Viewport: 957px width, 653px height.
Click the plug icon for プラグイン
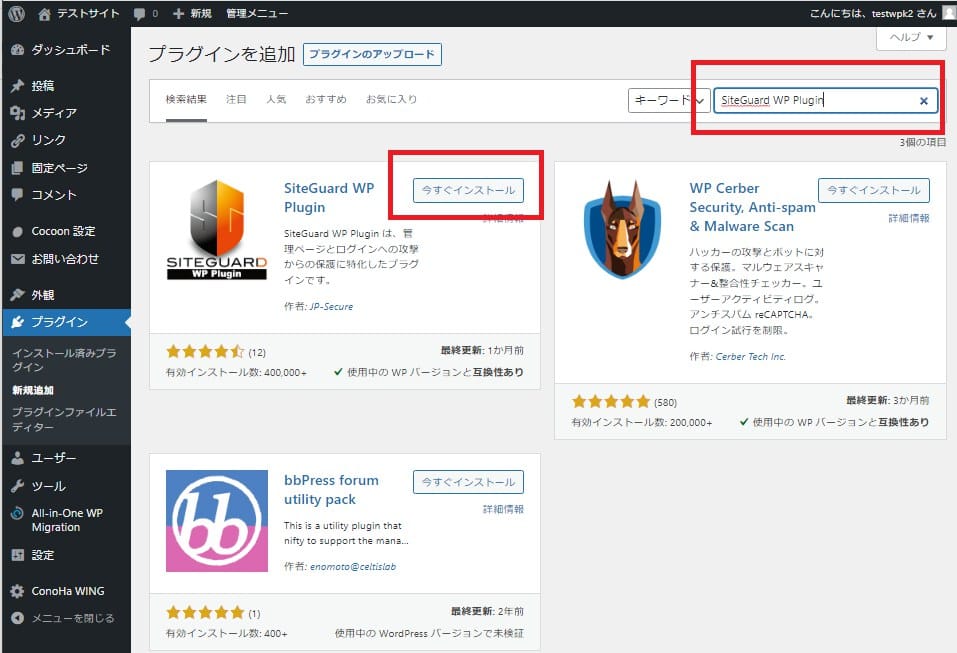[18, 322]
